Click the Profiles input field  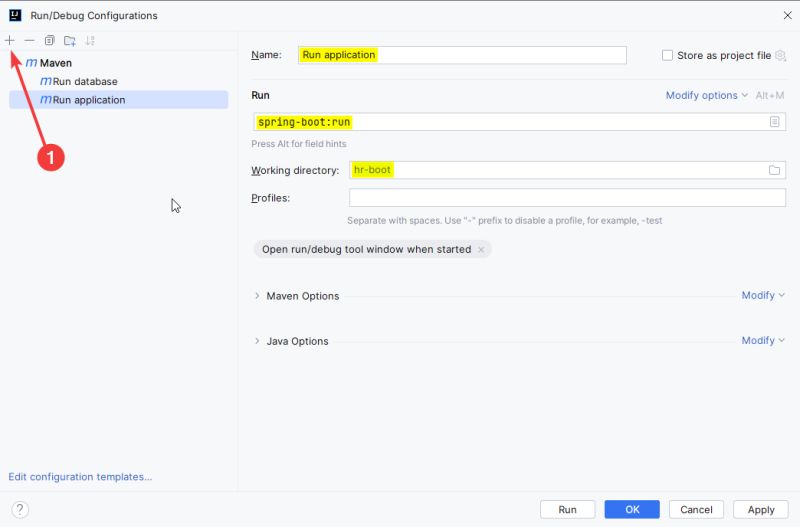[x=567, y=197]
